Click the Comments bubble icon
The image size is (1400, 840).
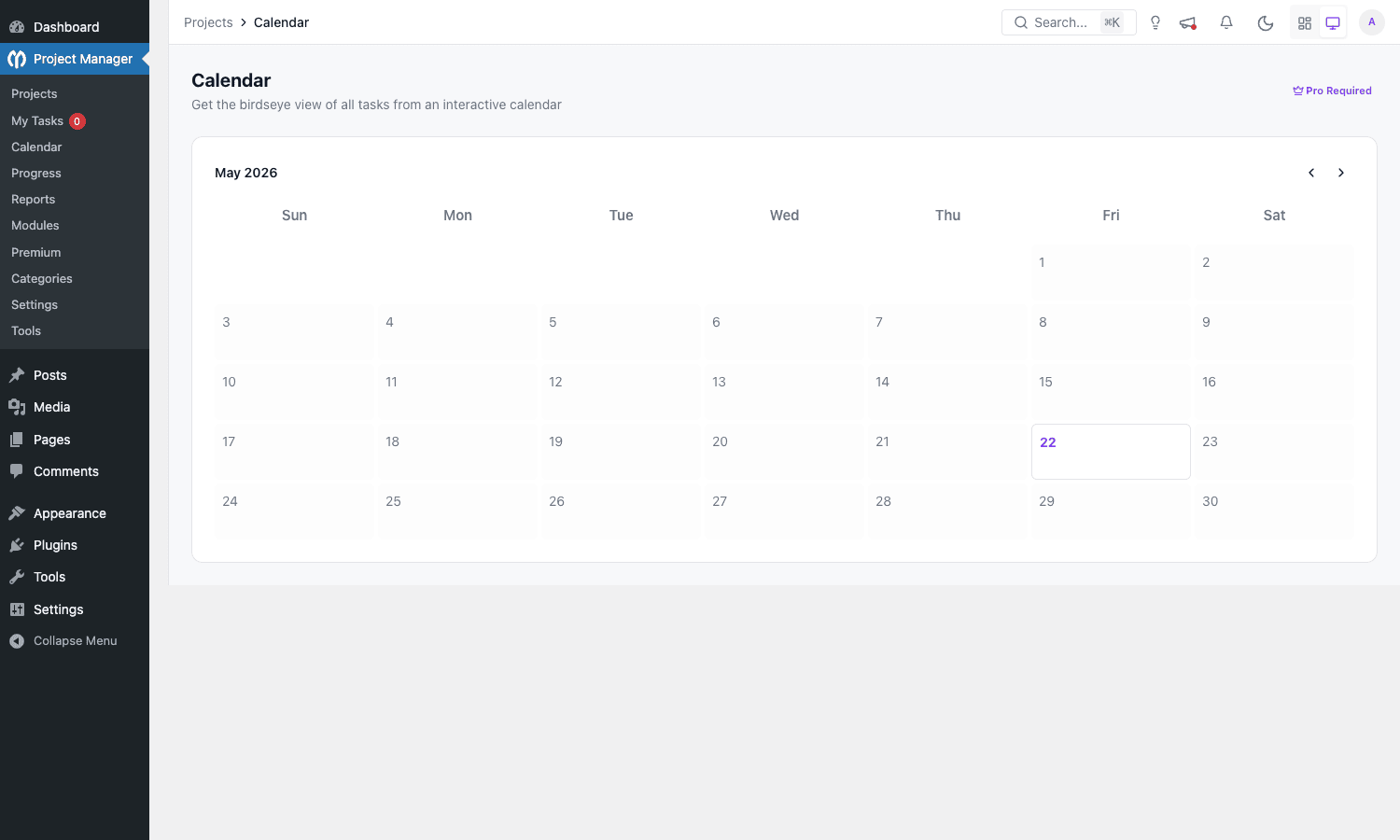pyautogui.click(x=17, y=471)
